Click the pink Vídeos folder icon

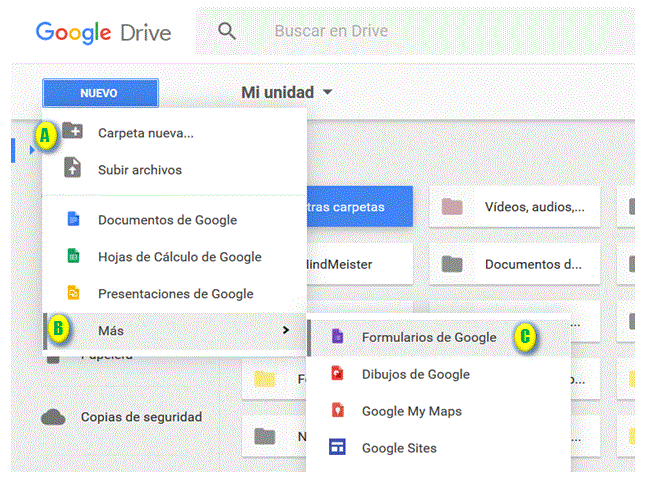point(452,206)
